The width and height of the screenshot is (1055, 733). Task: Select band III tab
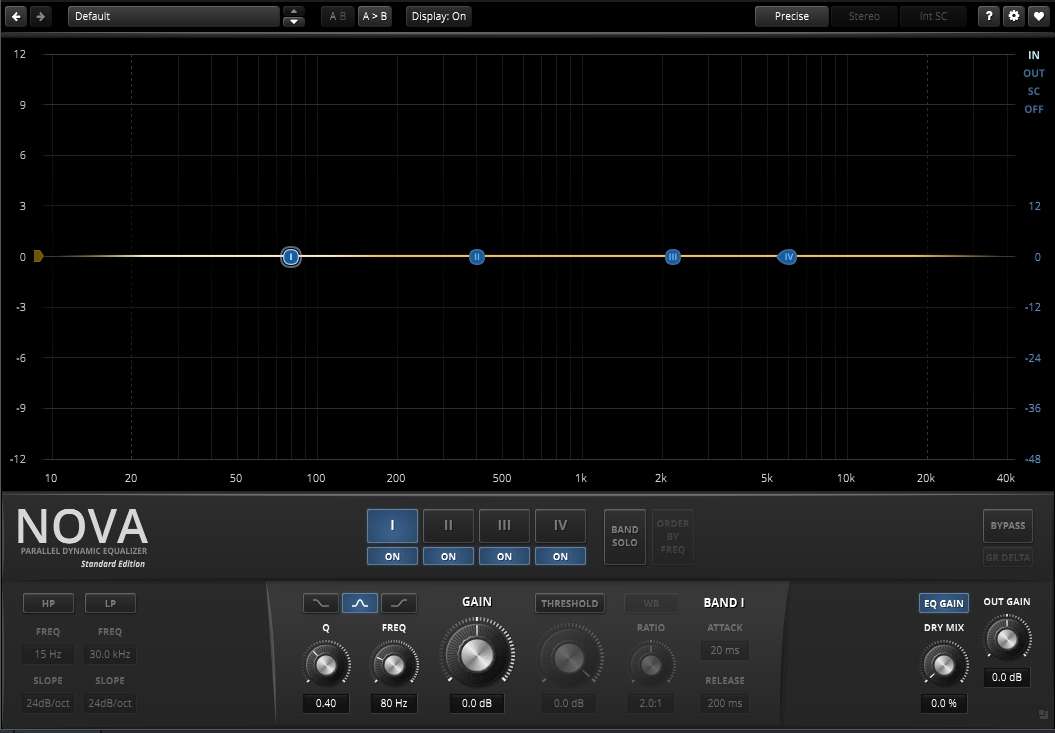point(504,525)
